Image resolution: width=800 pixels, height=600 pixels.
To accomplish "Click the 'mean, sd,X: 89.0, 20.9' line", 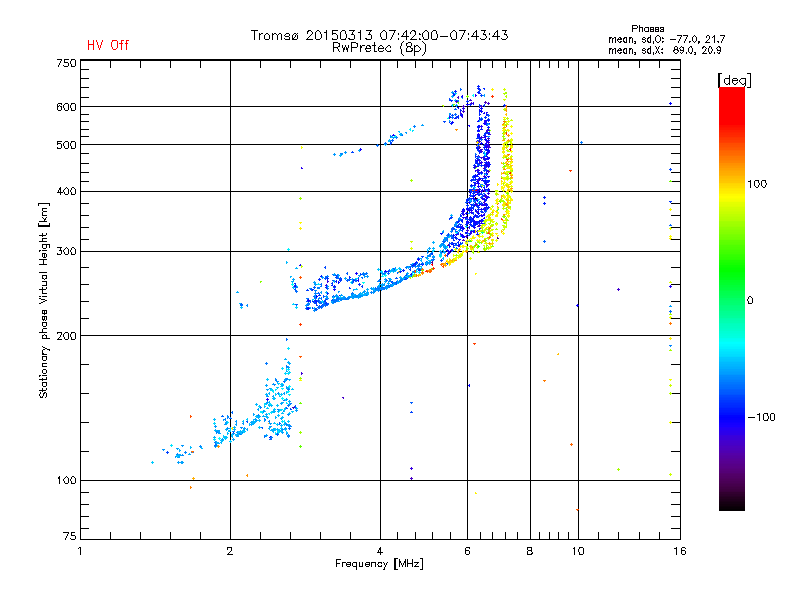I will pyautogui.click(x=664, y=50).
